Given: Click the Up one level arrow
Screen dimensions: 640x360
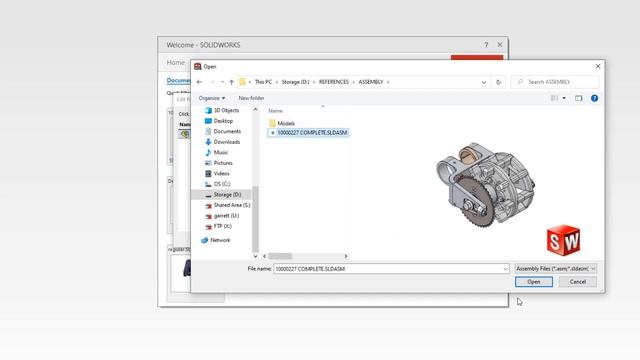Looking at the screenshot, I should tap(231, 82).
